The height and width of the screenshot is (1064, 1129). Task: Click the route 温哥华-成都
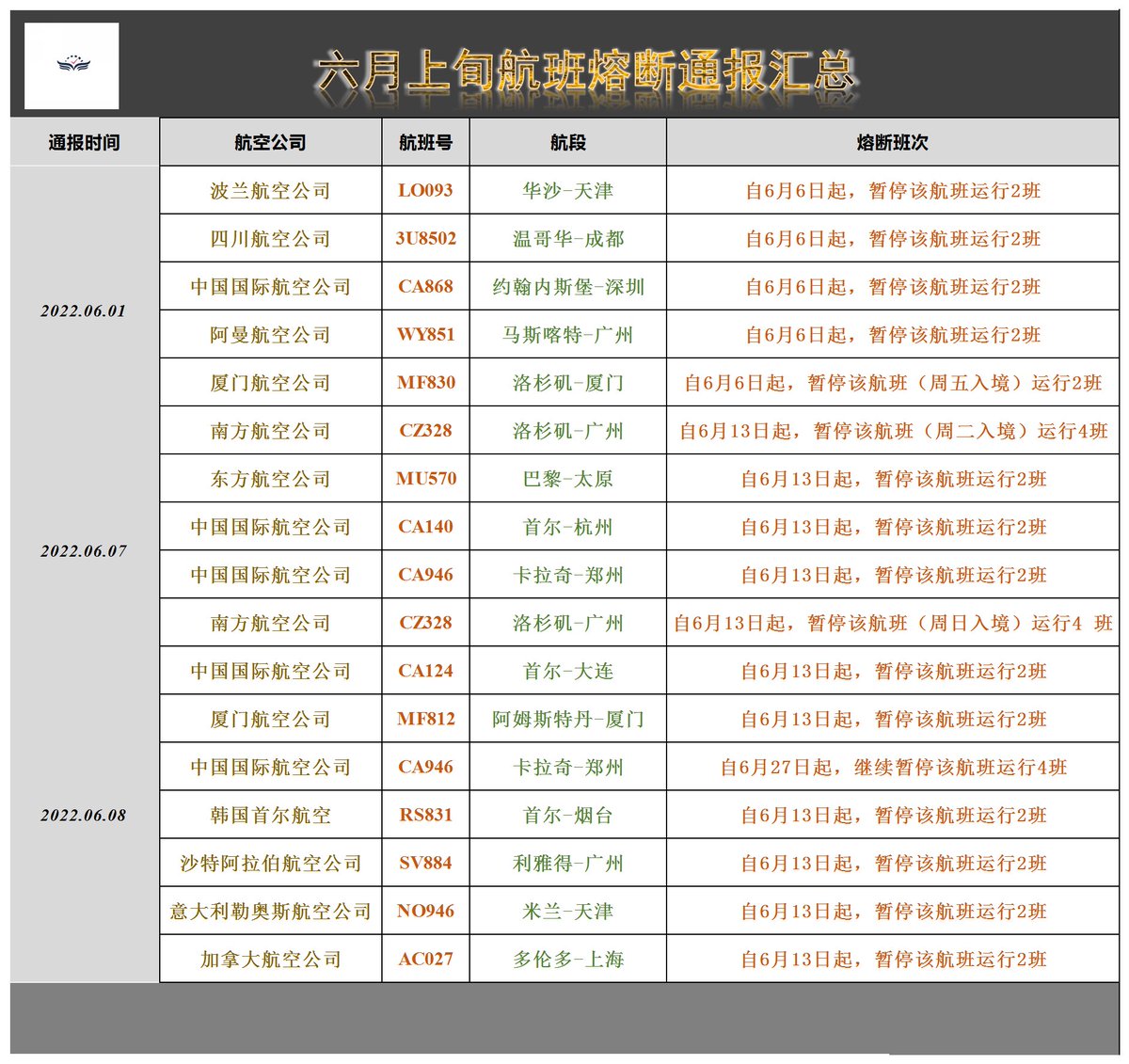tap(568, 239)
